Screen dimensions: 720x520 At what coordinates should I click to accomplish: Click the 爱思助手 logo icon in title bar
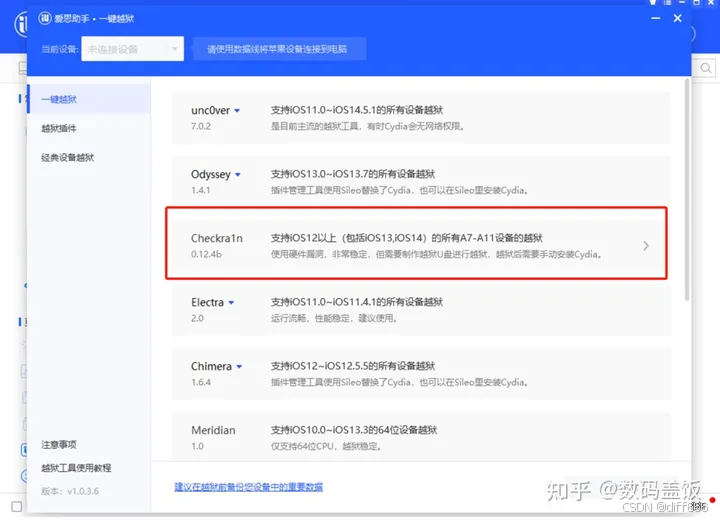[x=45, y=18]
